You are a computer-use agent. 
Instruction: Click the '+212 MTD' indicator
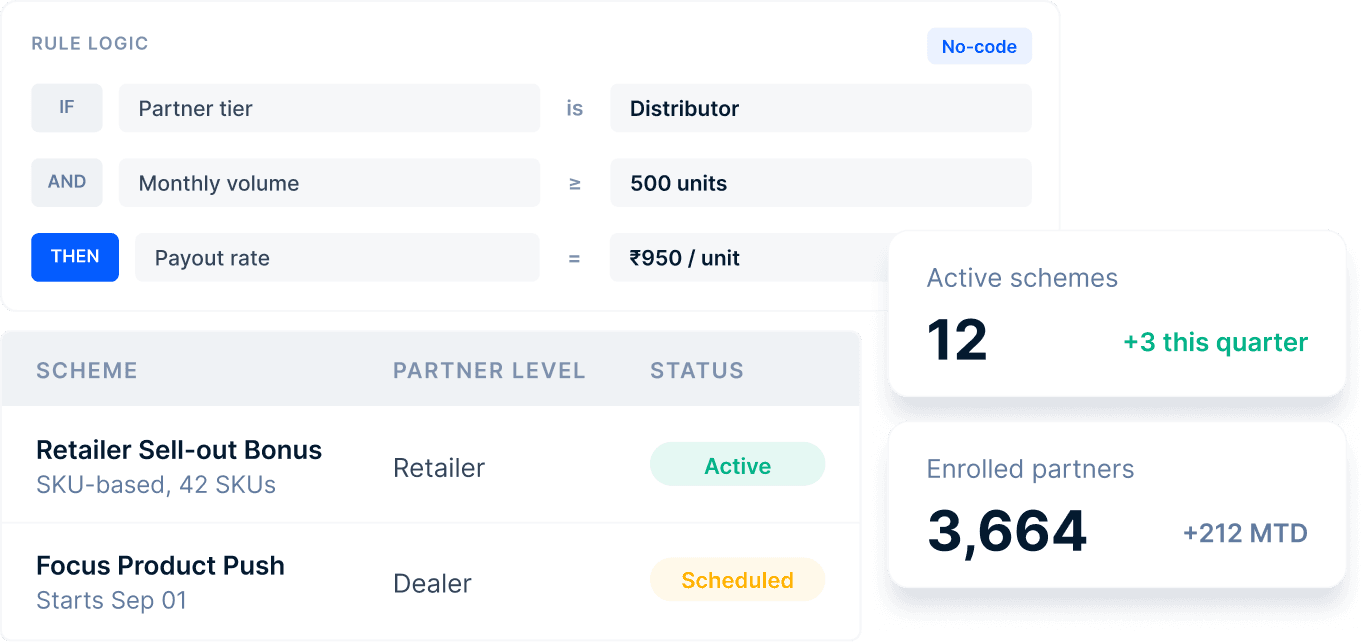[x=1245, y=534]
